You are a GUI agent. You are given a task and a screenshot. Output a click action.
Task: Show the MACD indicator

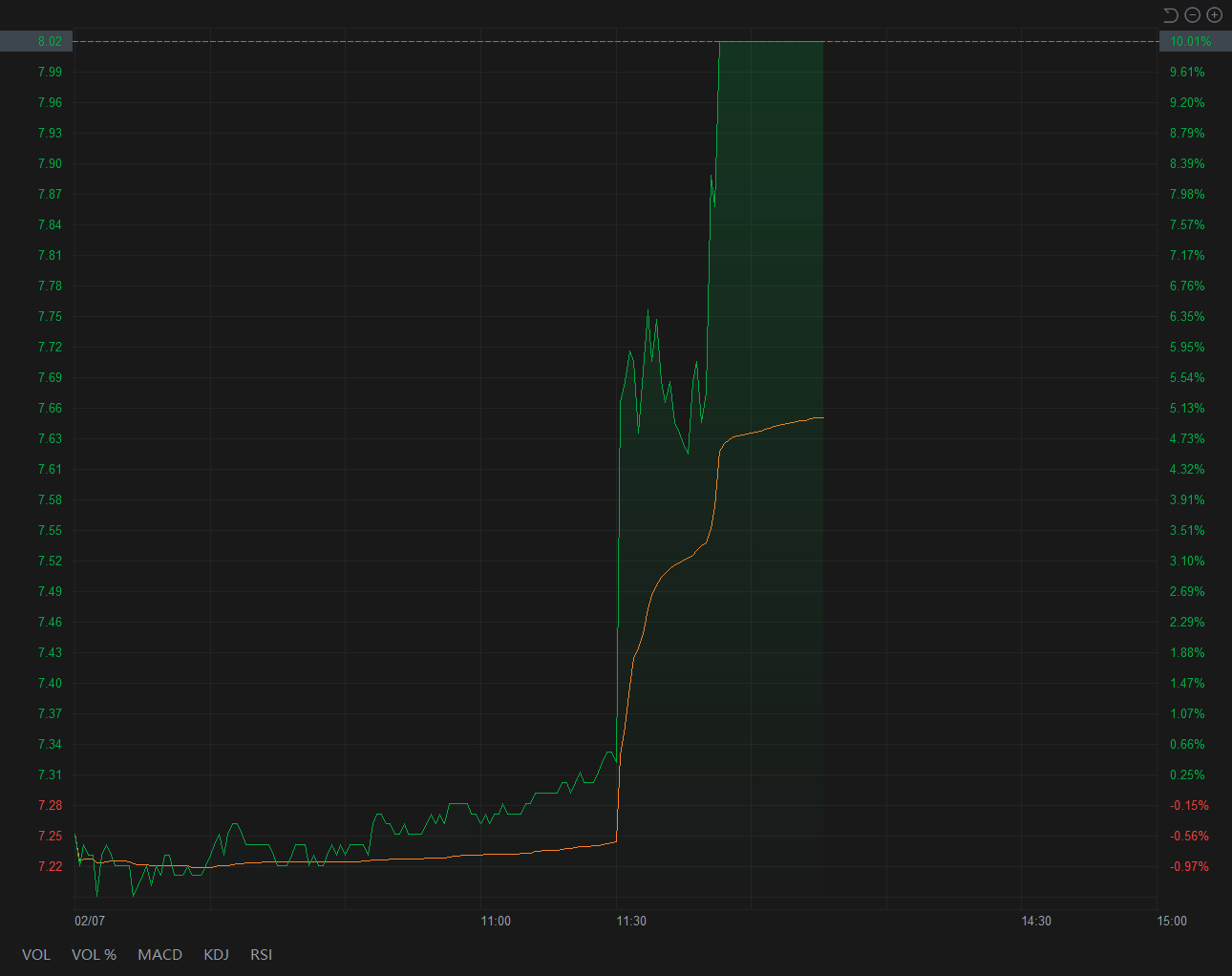point(159,954)
